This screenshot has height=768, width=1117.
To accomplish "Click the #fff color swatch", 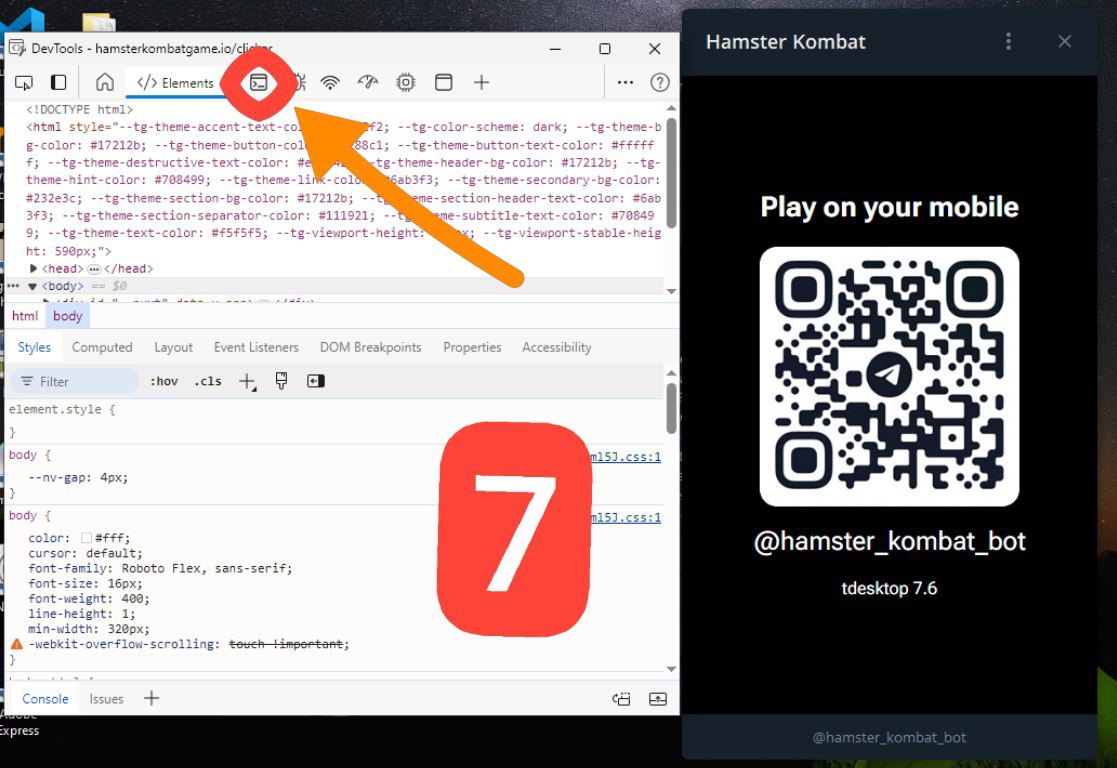I will pyautogui.click(x=86, y=538).
